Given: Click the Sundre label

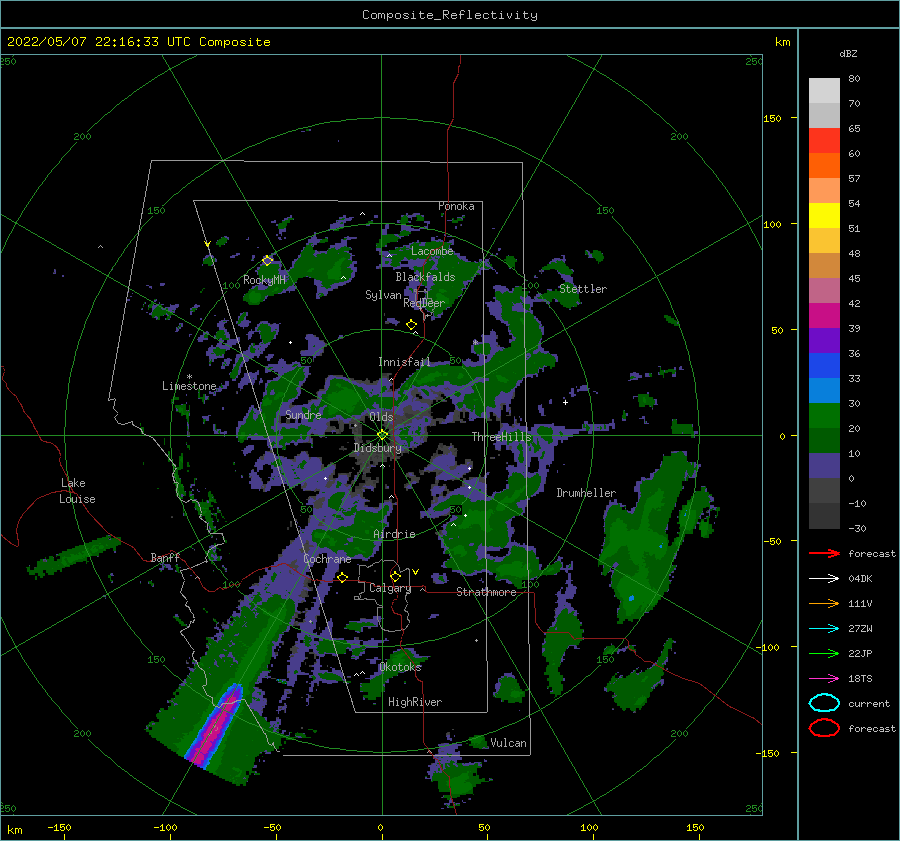Looking at the screenshot, I should [x=303, y=414].
